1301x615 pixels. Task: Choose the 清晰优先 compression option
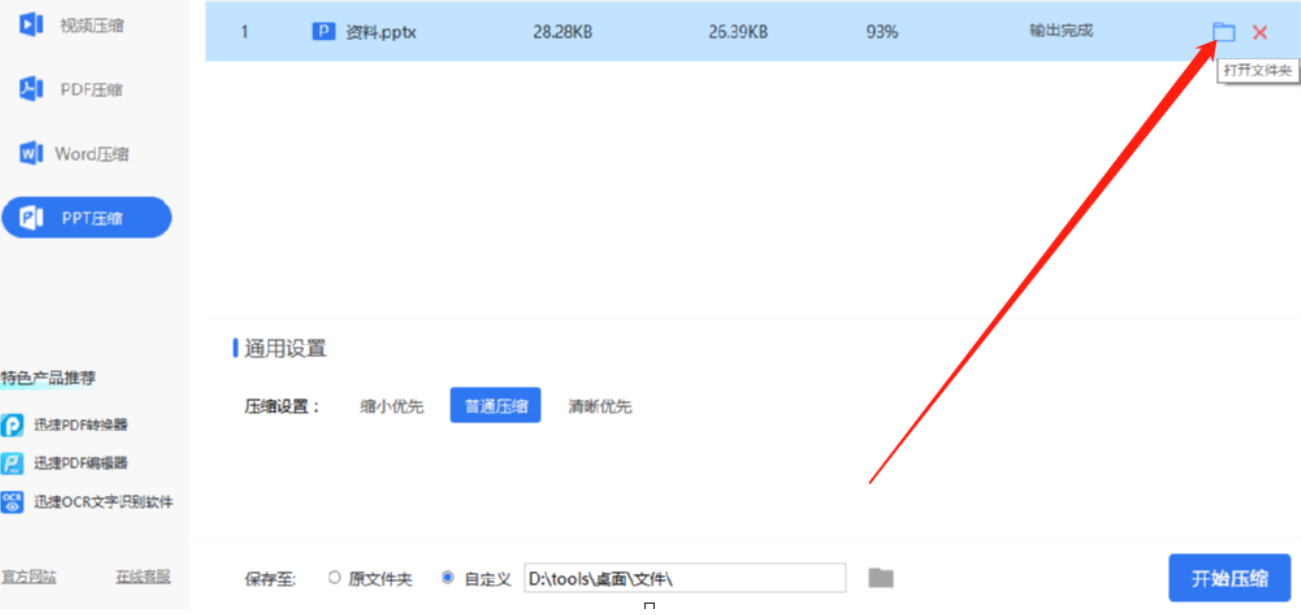coord(600,406)
